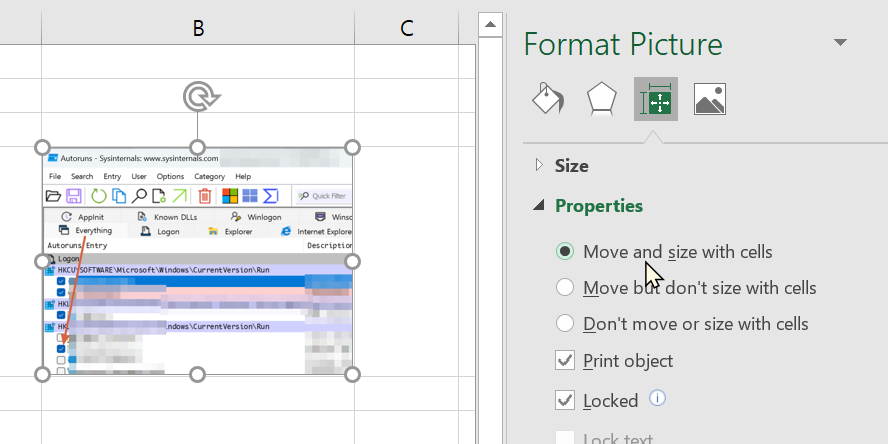Click the picture's bottom-right corner handle
Screen dimensions: 888x444
coord(352,374)
